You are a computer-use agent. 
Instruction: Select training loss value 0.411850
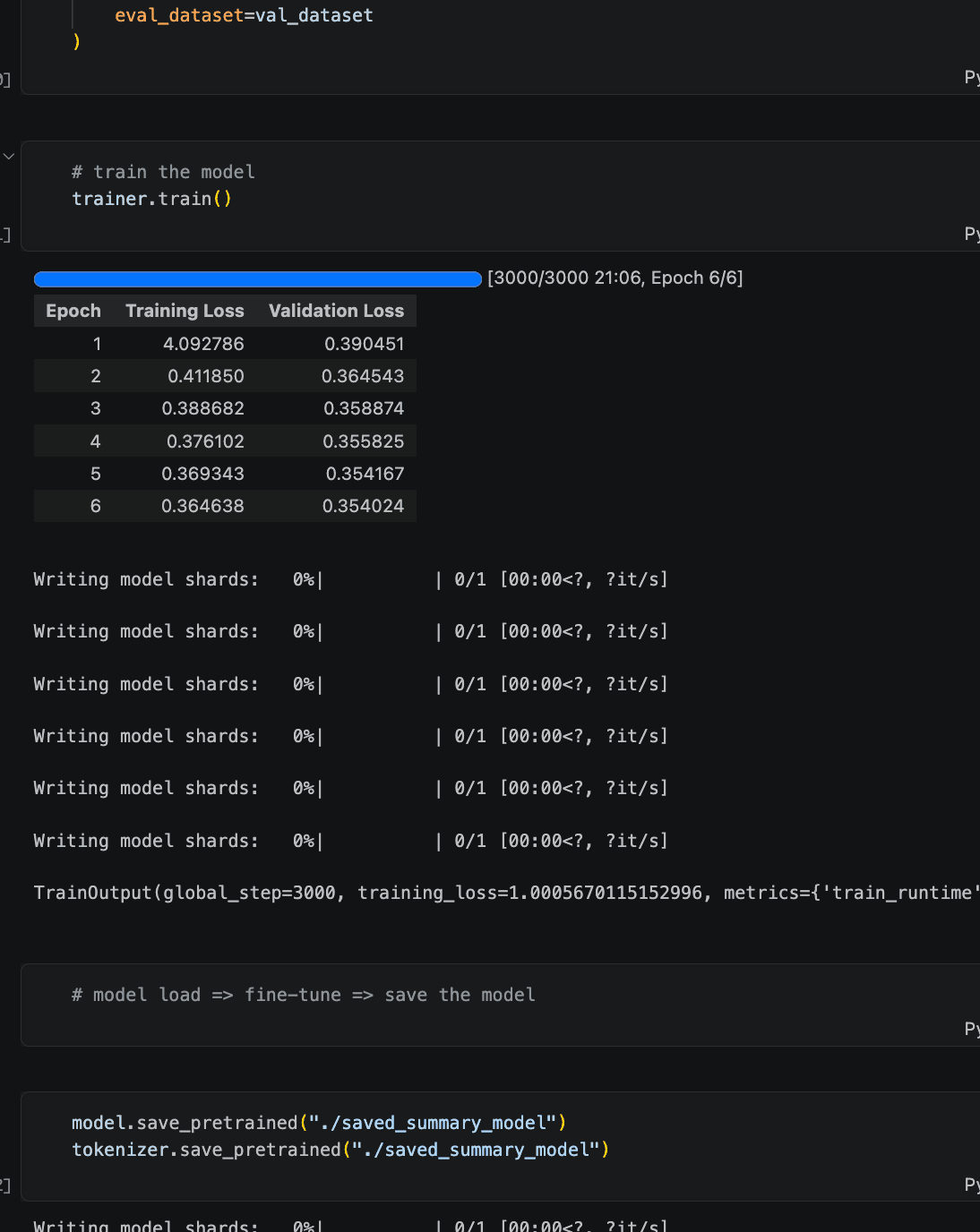click(x=205, y=376)
